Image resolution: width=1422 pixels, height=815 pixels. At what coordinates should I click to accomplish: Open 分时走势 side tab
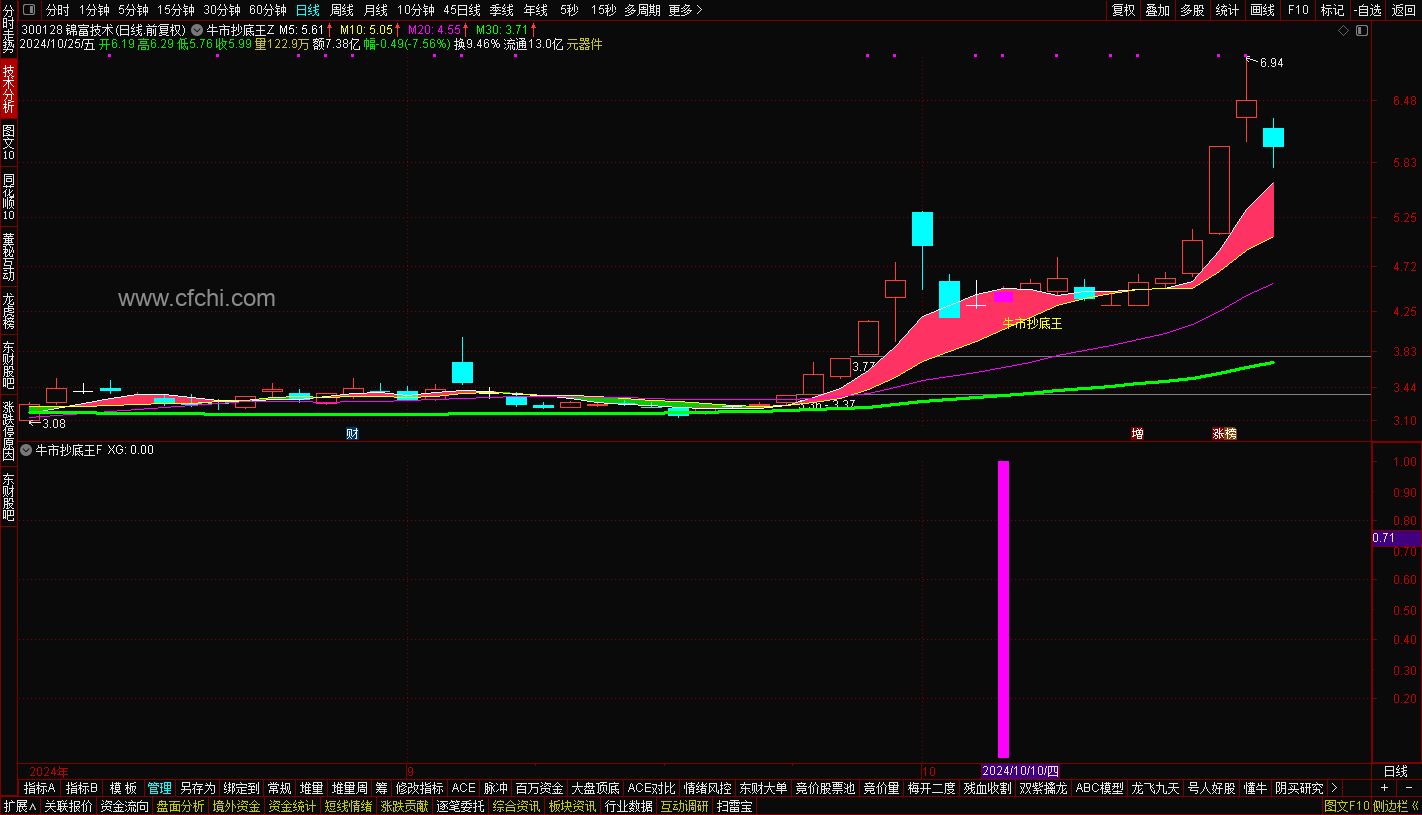pos(8,29)
